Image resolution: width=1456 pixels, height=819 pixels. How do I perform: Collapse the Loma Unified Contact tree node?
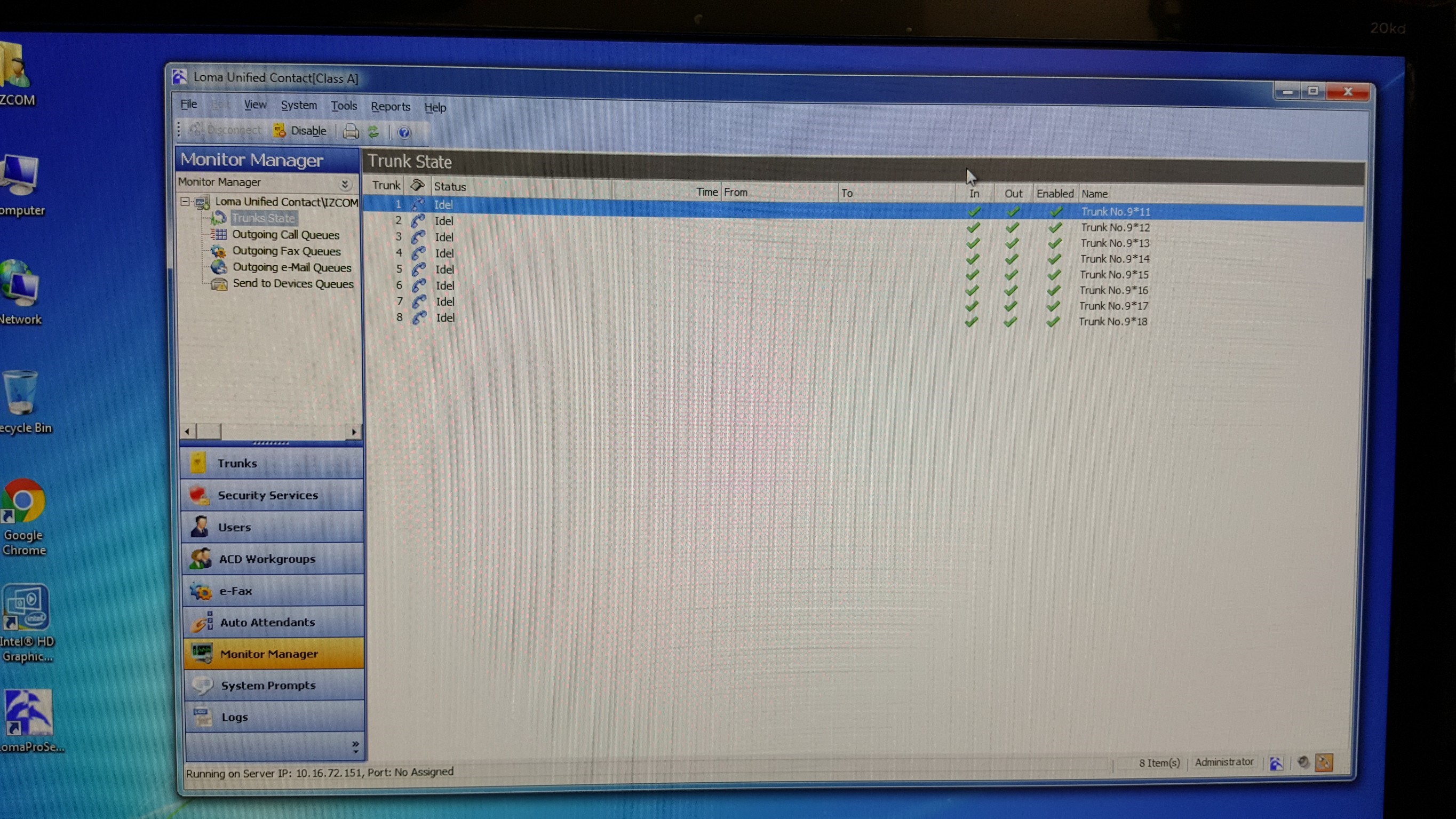(x=185, y=201)
